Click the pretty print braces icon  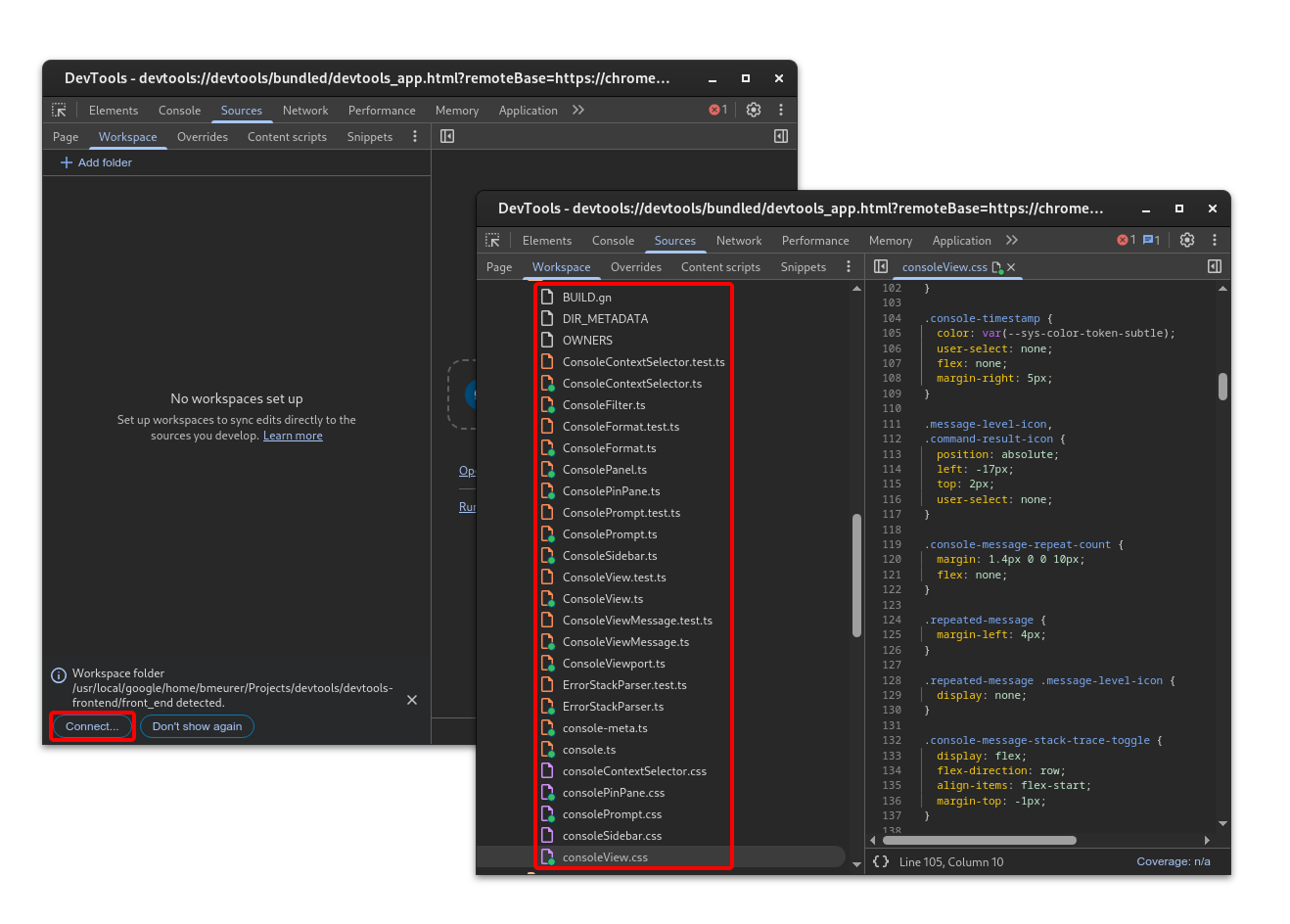click(x=881, y=861)
